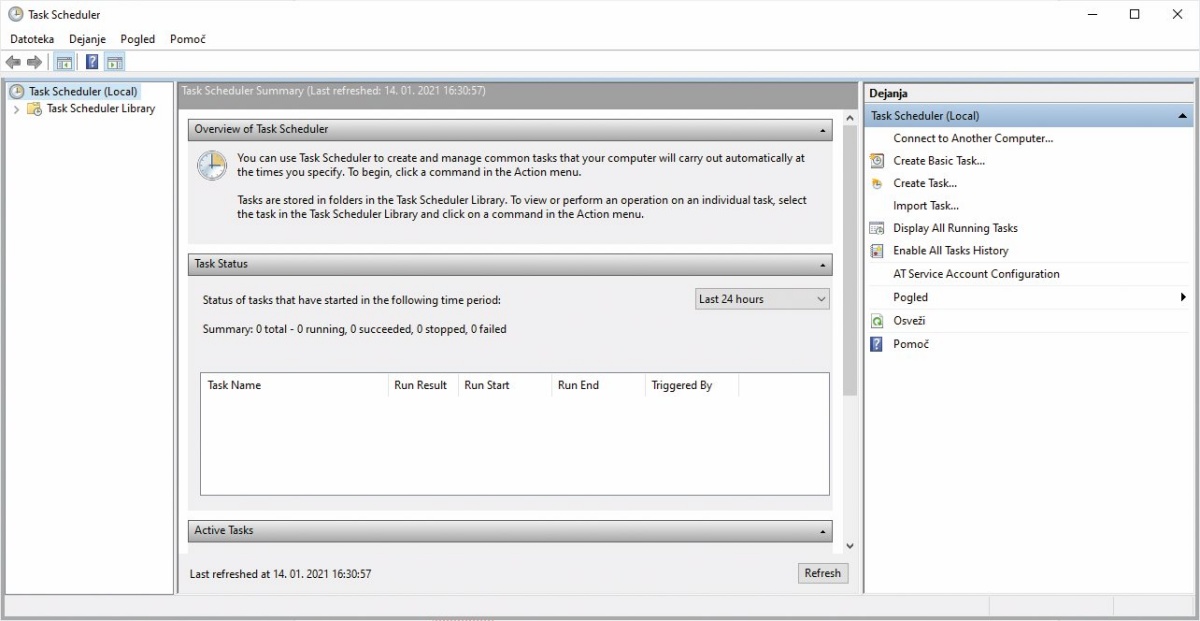Click the Pomoč help icon in Dejanja pane
1200x621 pixels.
click(x=877, y=344)
